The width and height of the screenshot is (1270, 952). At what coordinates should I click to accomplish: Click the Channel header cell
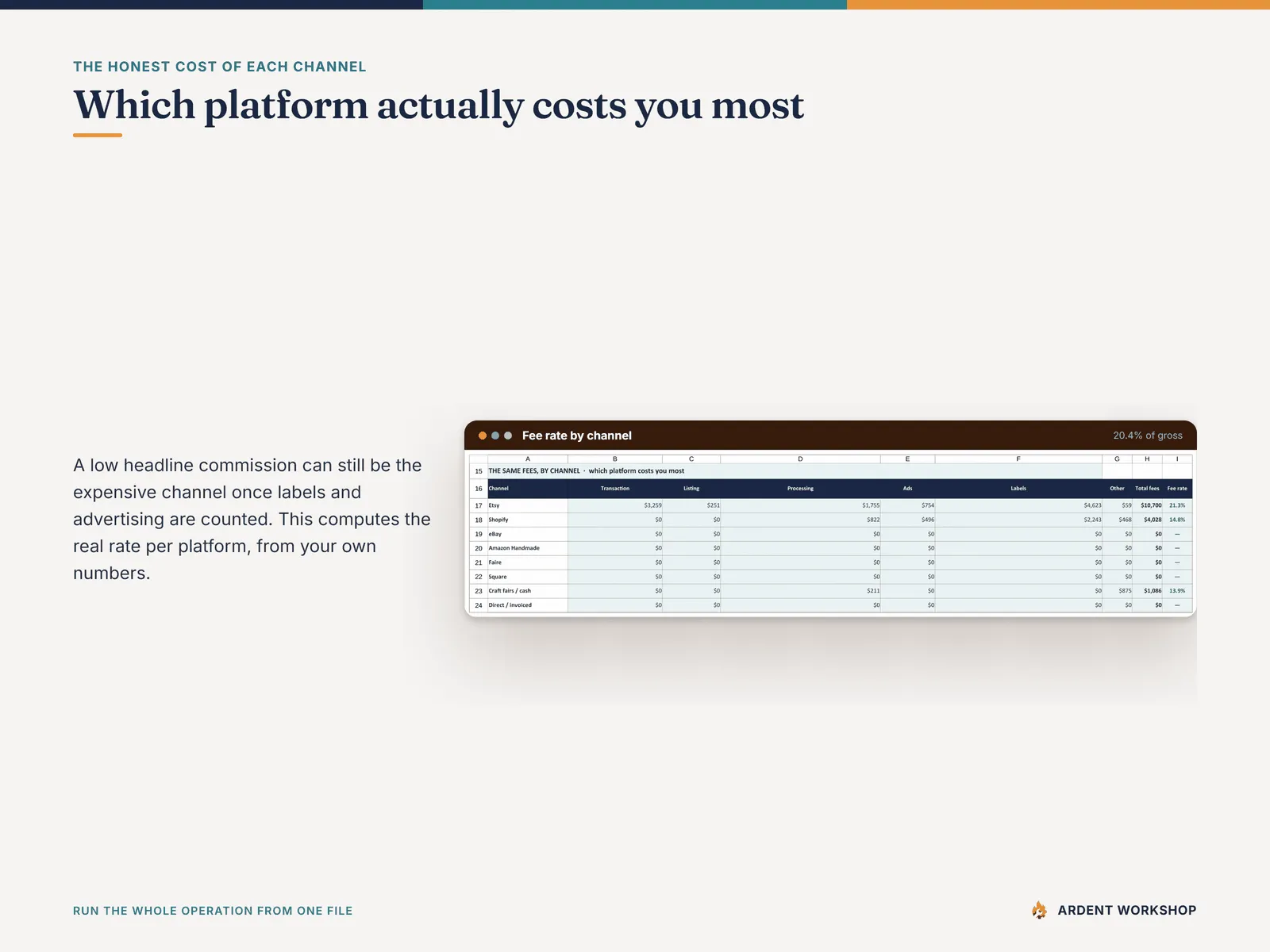tap(528, 489)
